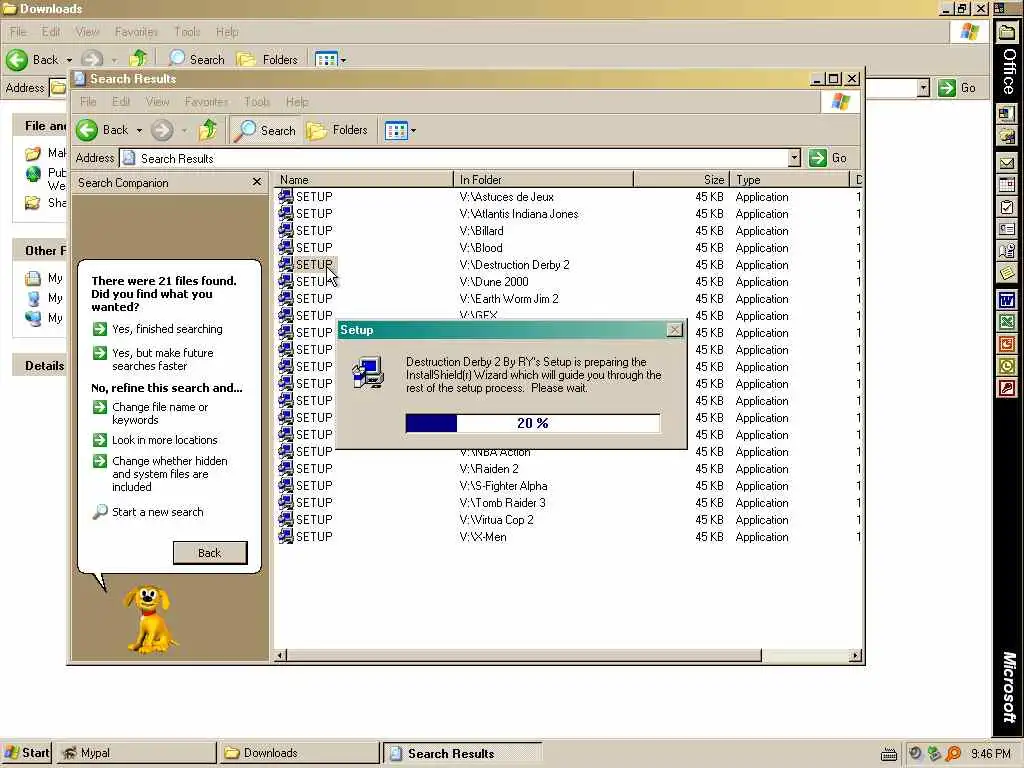Select SETUP icon in V:\Blood row
Image resolution: width=1024 pixels, height=768 pixels.
pyautogui.click(x=285, y=248)
